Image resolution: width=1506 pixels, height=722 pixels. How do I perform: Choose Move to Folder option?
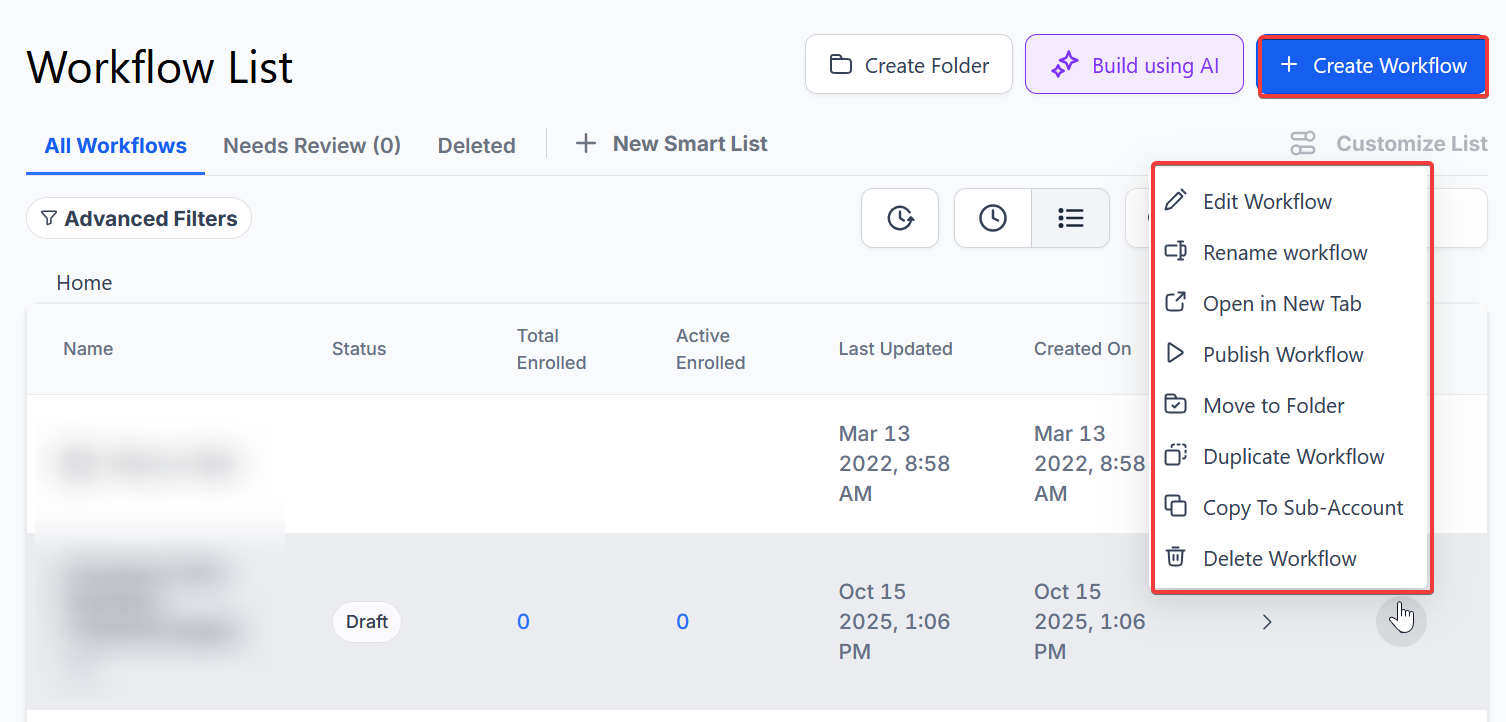pyautogui.click(x=1273, y=406)
